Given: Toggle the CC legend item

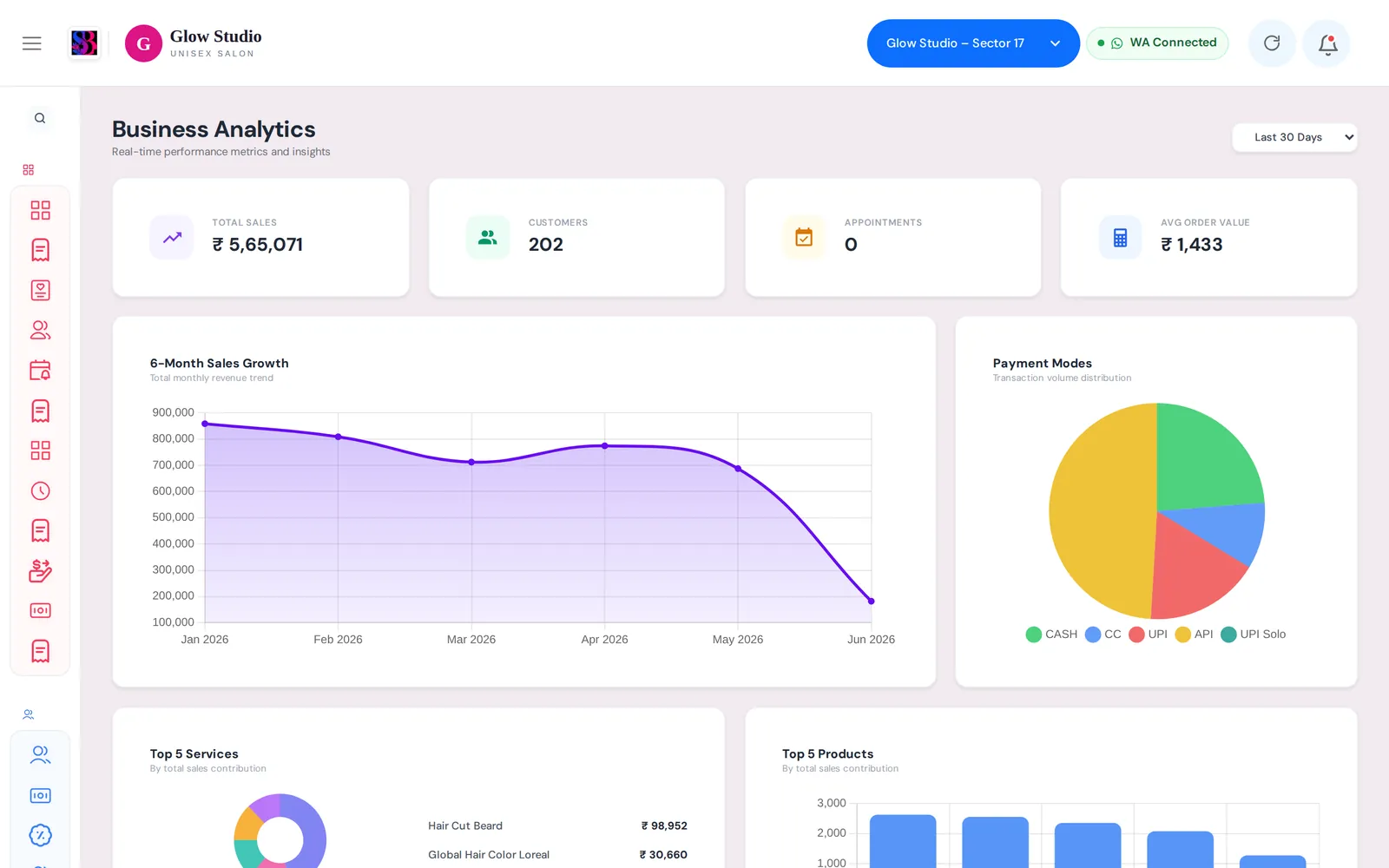Looking at the screenshot, I should (x=1103, y=635).
